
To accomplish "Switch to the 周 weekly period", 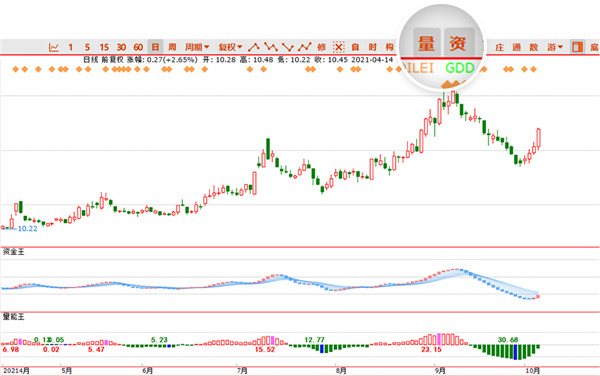I will (172, 47).
